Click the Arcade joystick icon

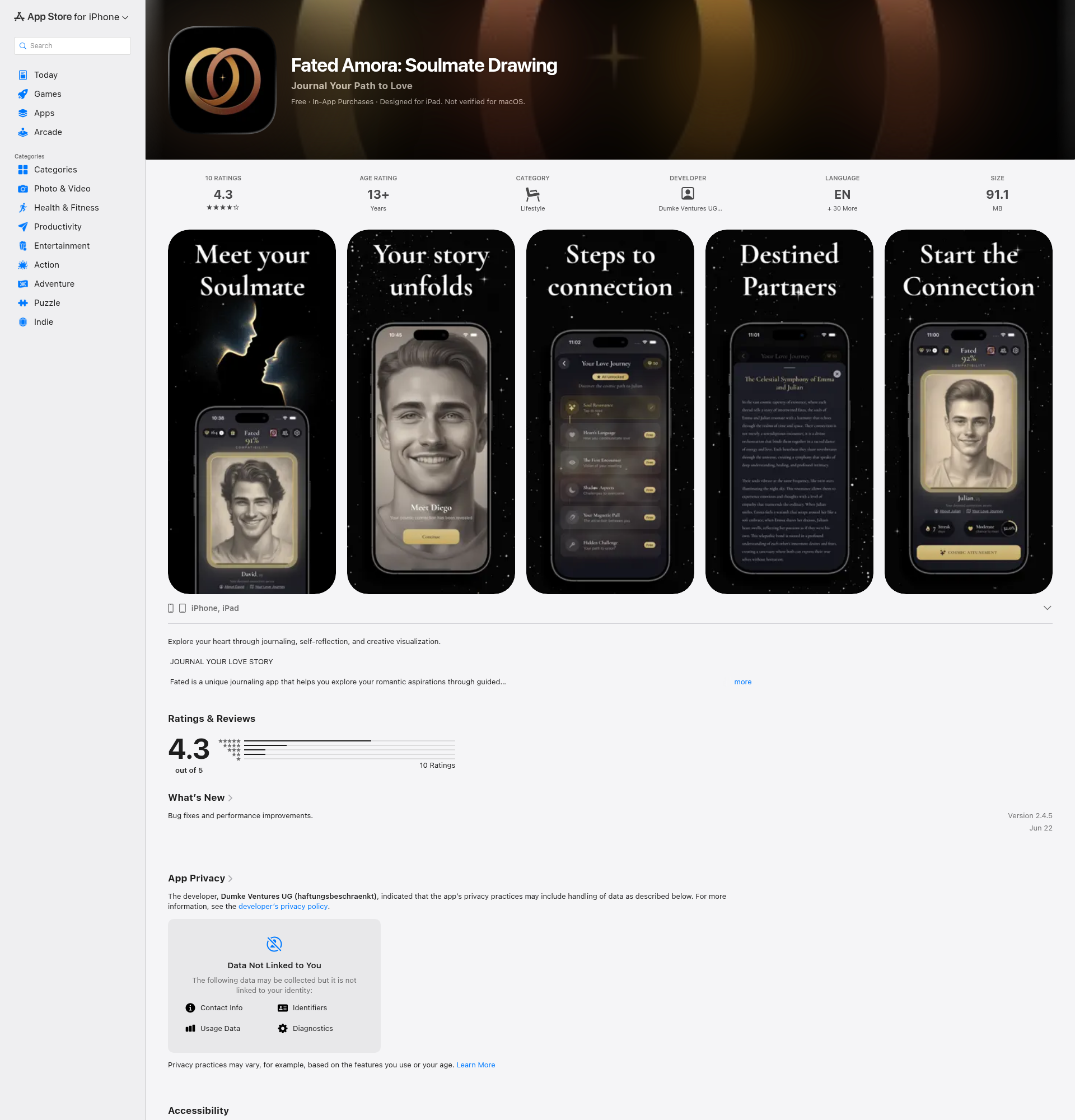[x=23, y=132]
